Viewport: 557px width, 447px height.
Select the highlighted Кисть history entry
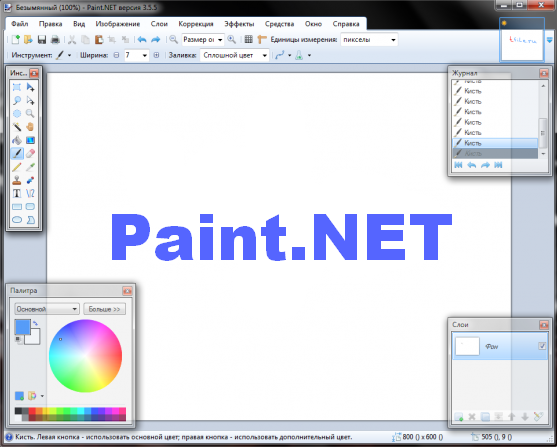(495, 143)
